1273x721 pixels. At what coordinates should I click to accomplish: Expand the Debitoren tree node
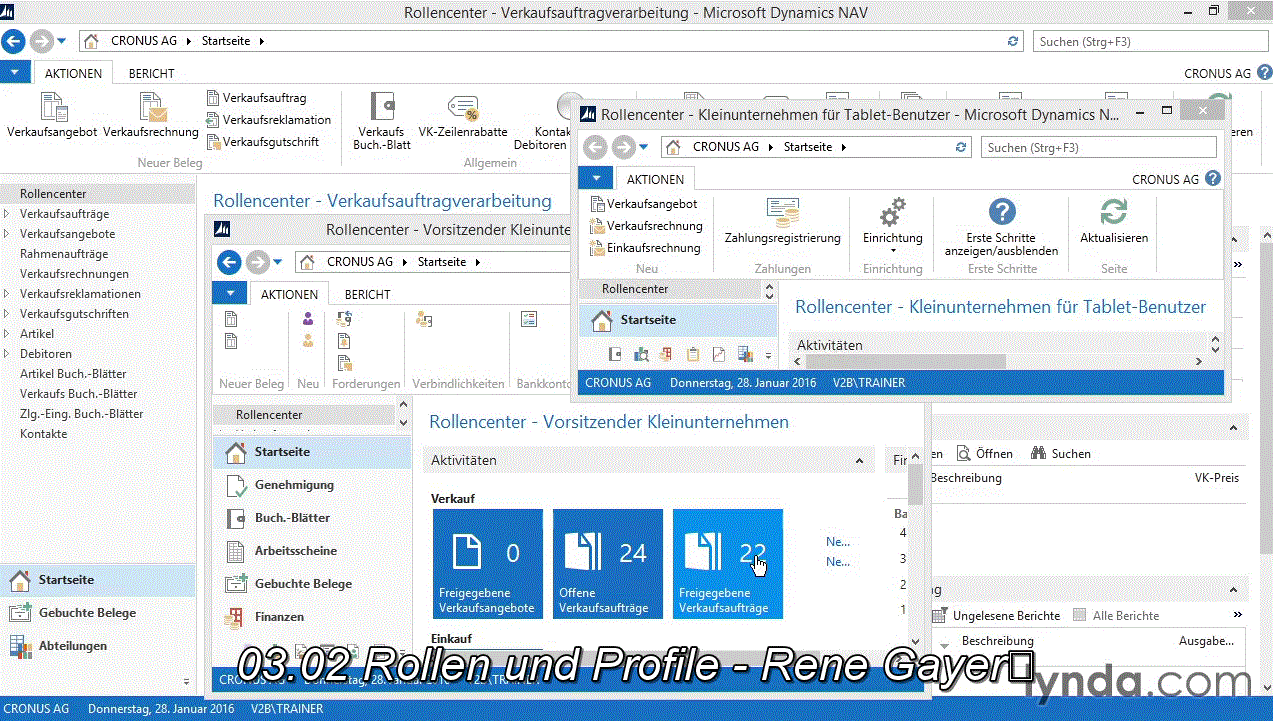click(7, 354)
